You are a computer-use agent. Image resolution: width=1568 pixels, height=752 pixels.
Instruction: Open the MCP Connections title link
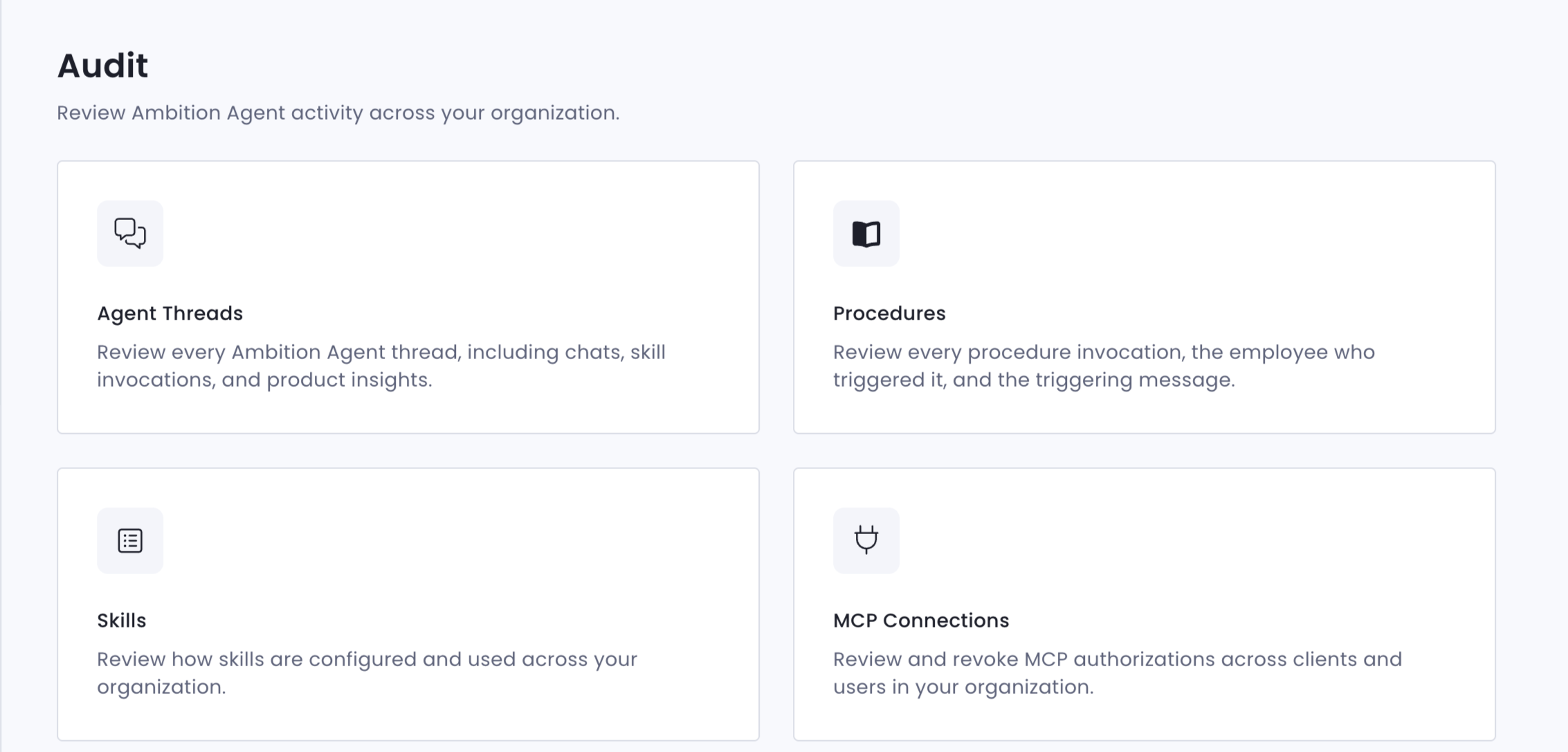click(921, 621)
